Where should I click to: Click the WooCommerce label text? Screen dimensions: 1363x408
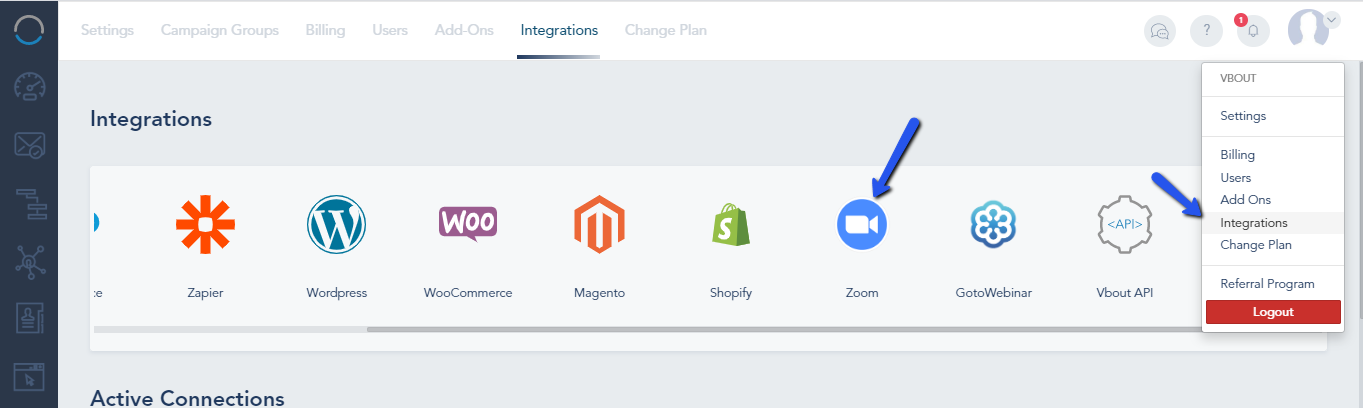pos(467,293)
